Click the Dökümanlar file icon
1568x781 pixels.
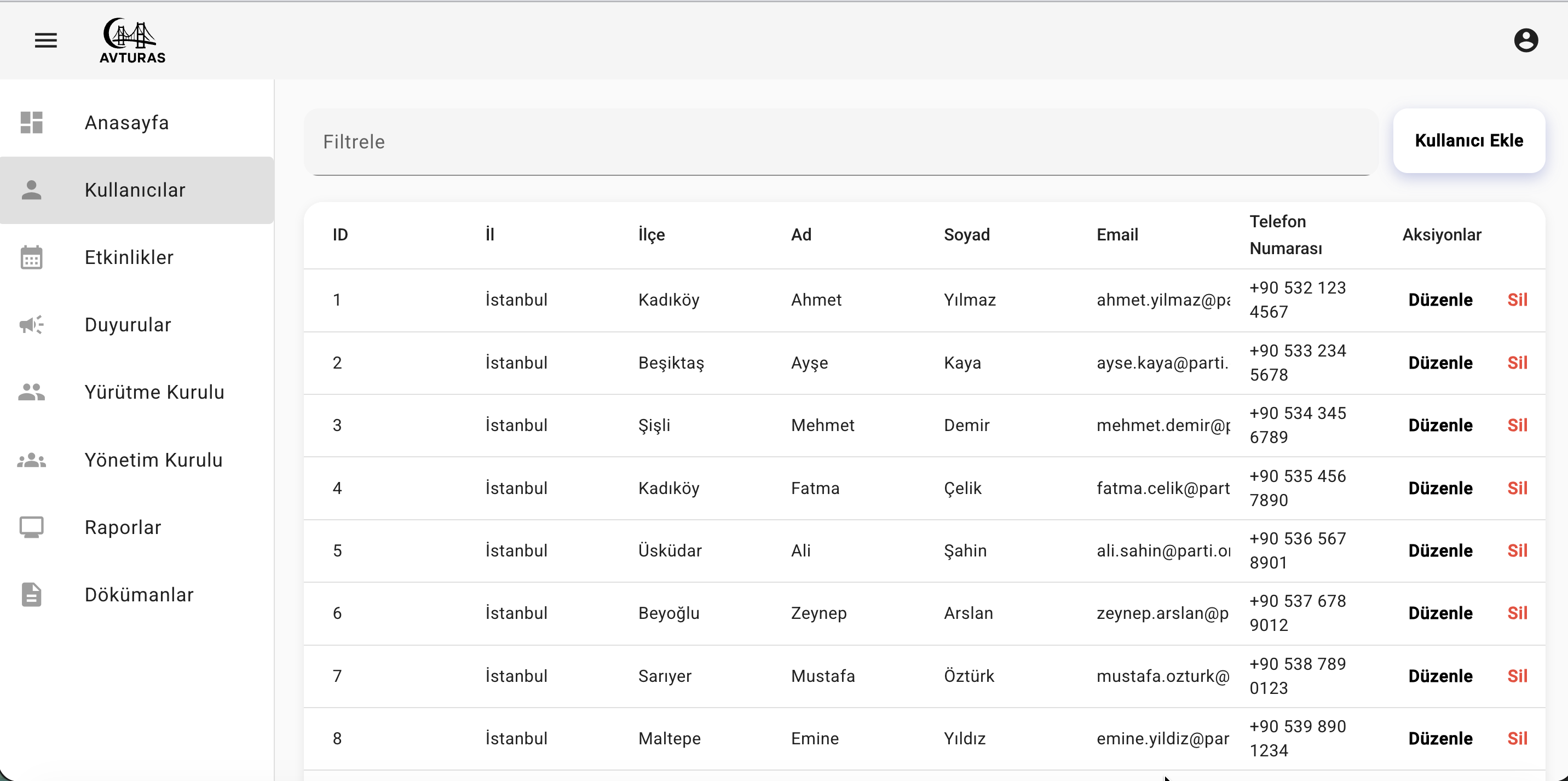coord(32,595)
